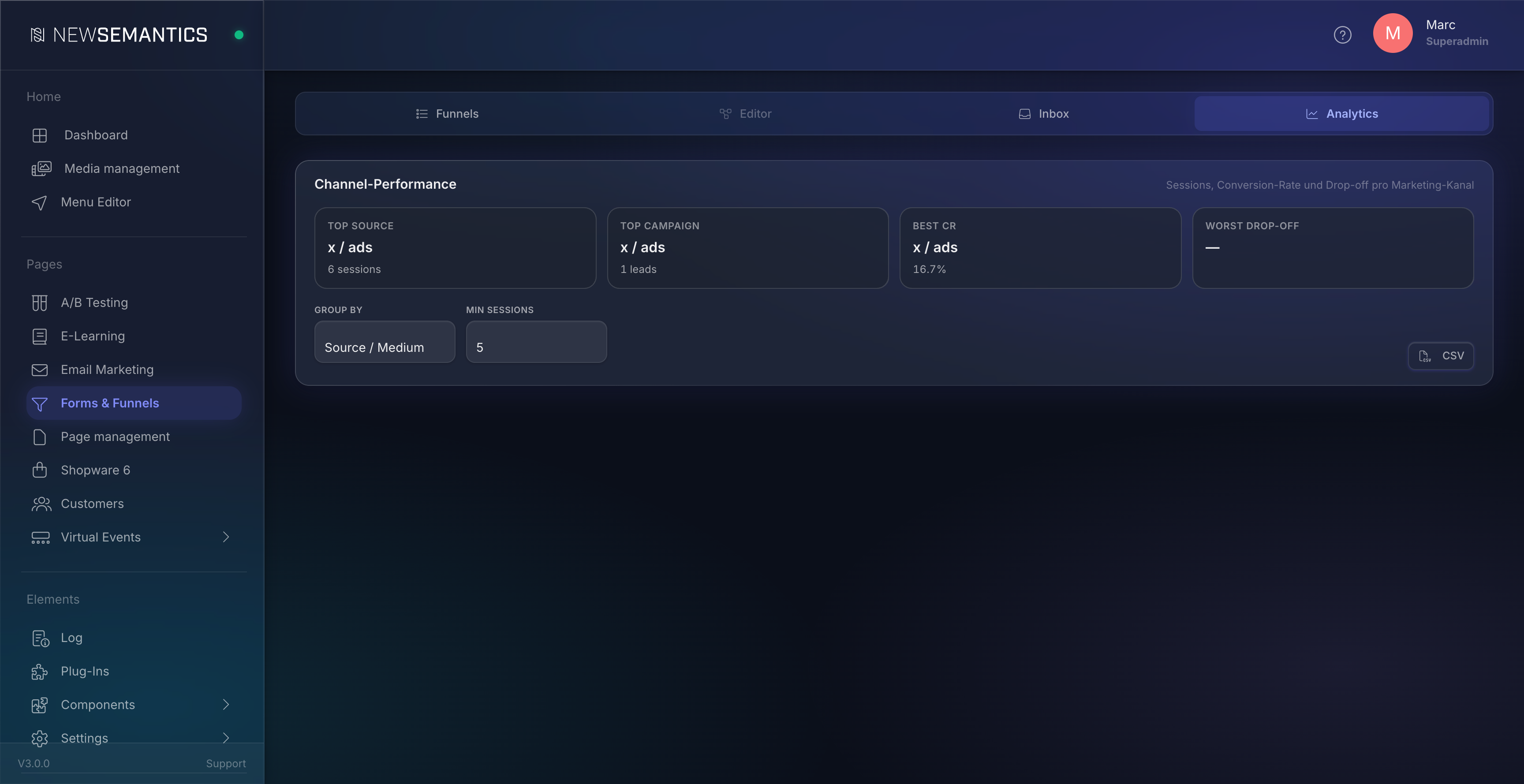Open Shopware 6 section
This screenshot has width=1524, height=784.
(134, 470)
